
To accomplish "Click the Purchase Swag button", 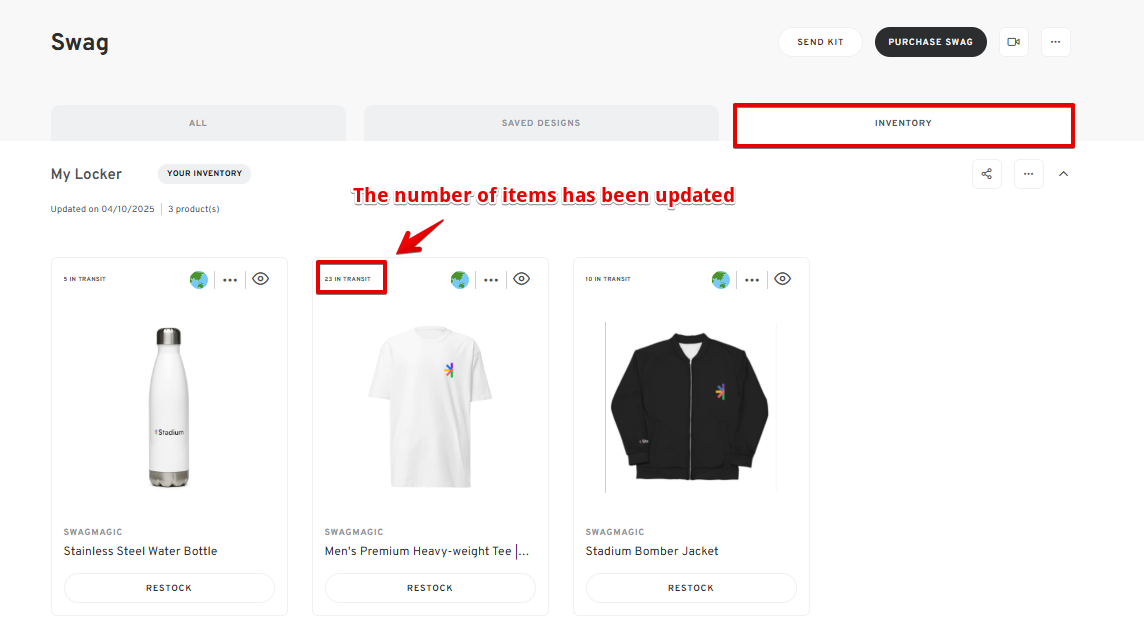I will [930, 42].
